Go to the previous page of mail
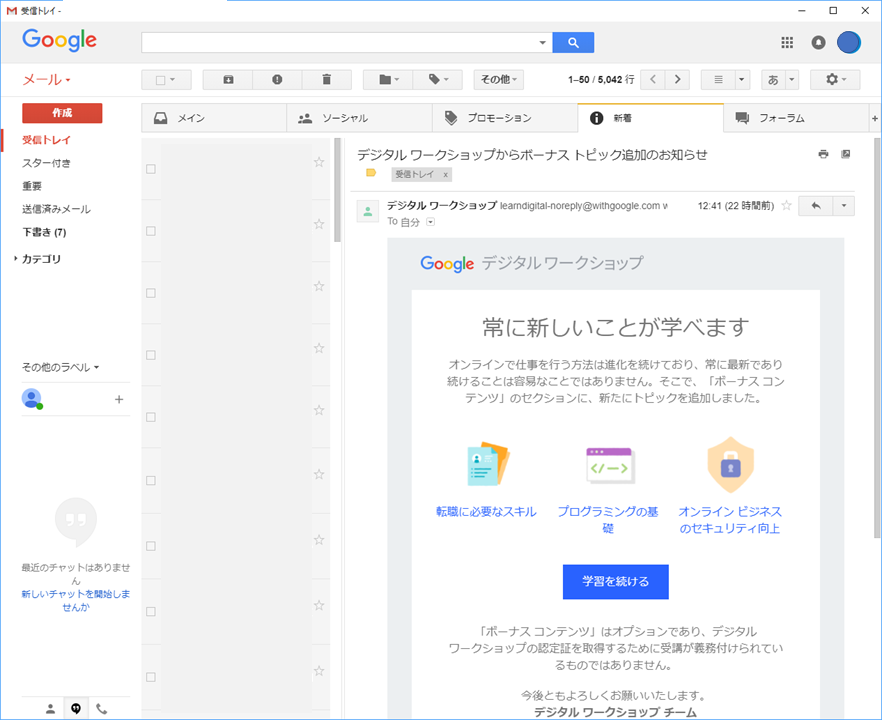 tap(653, 79)
